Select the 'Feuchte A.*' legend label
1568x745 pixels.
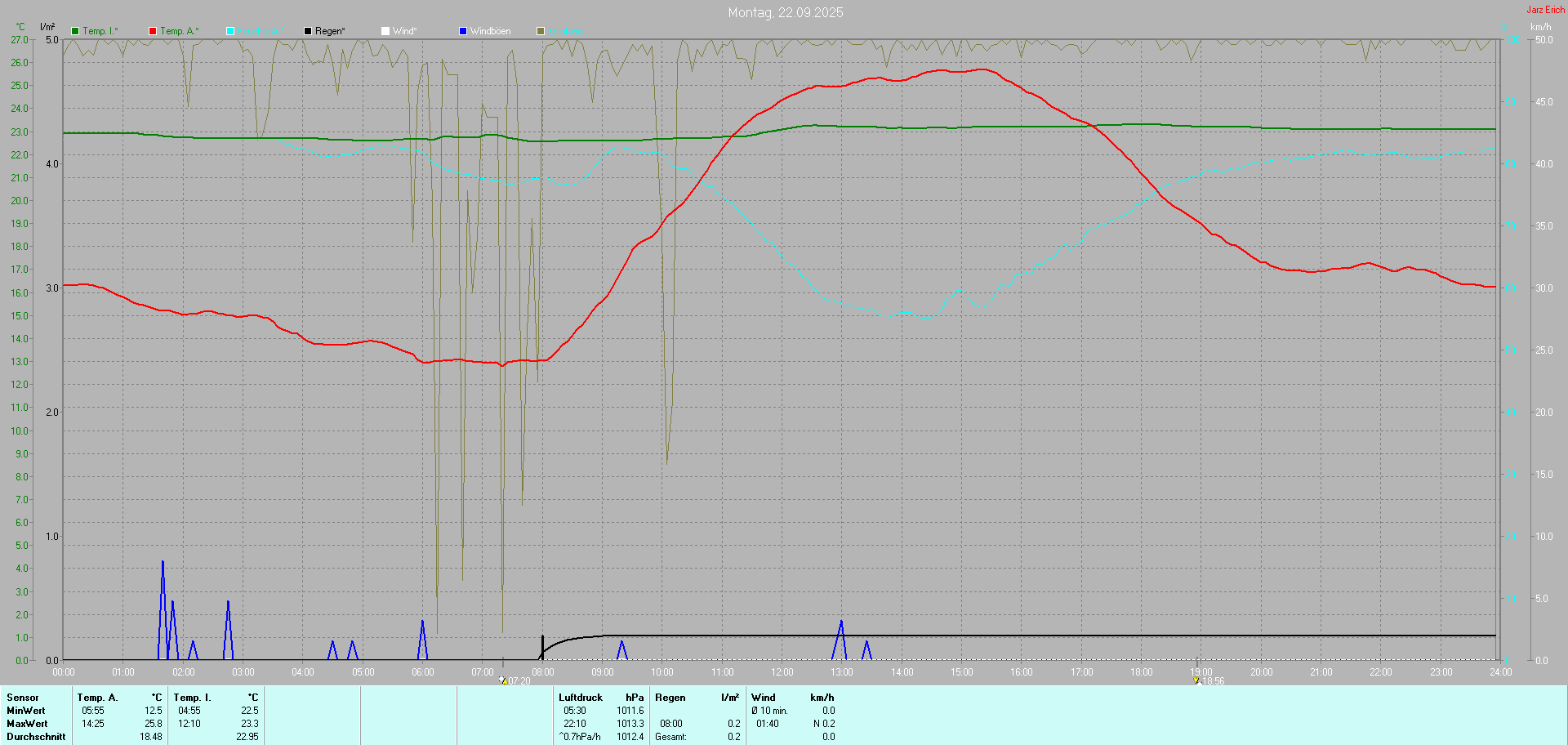261,31
